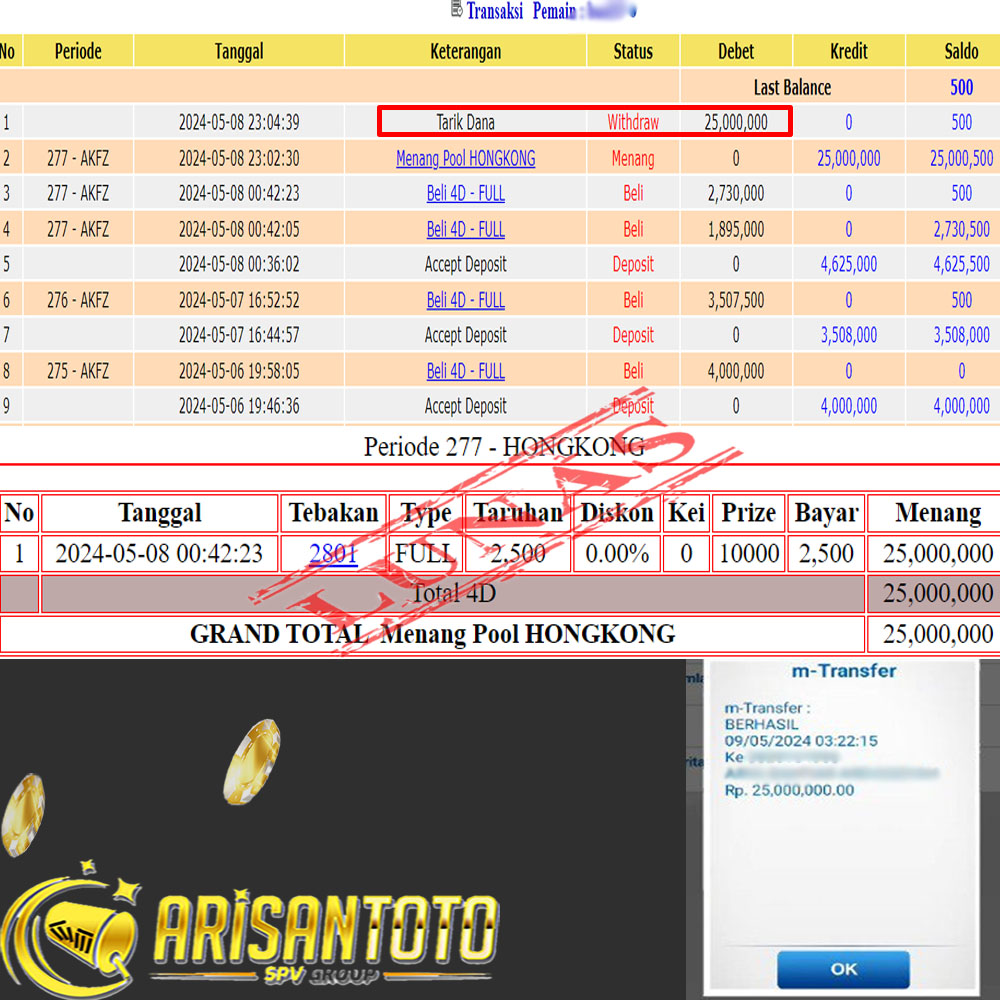Click the BERHASIL status text
The image size is (1000, 1000).
761,724
